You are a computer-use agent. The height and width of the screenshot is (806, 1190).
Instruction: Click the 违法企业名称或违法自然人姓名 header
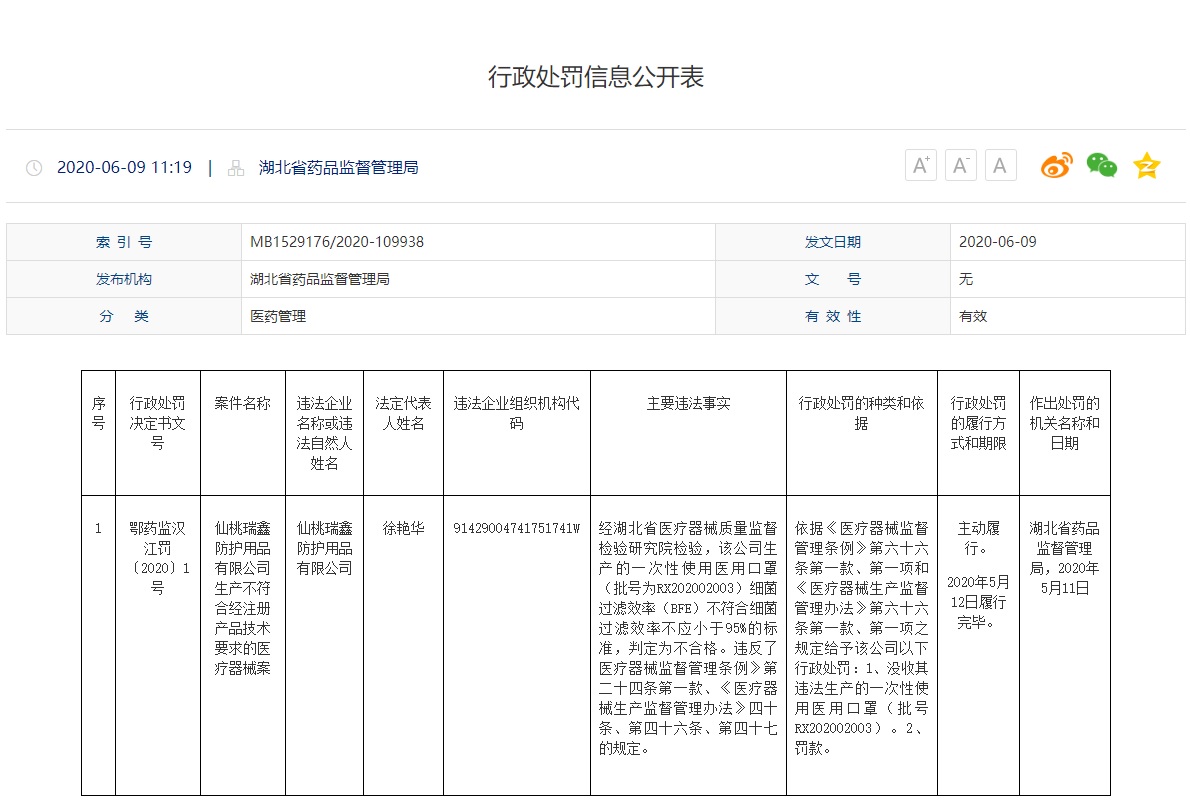(x=325, y=433)
